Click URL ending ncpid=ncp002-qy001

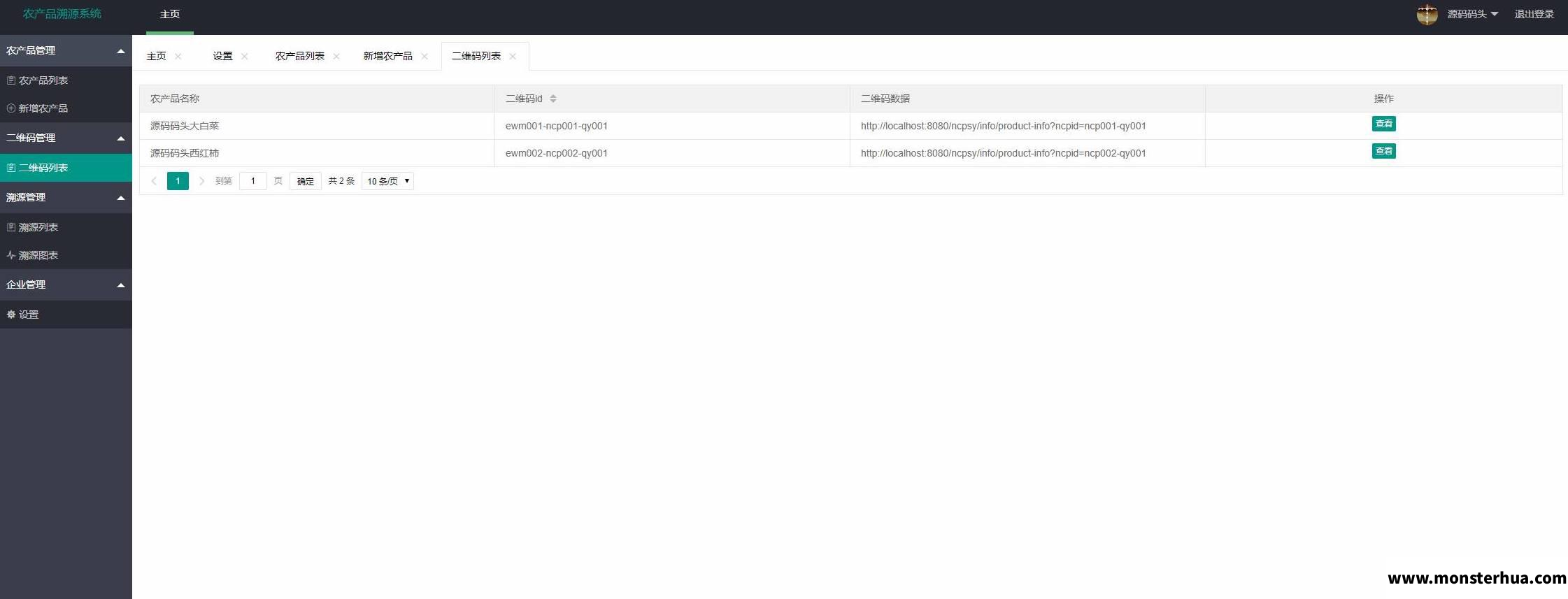[1003, 153]
